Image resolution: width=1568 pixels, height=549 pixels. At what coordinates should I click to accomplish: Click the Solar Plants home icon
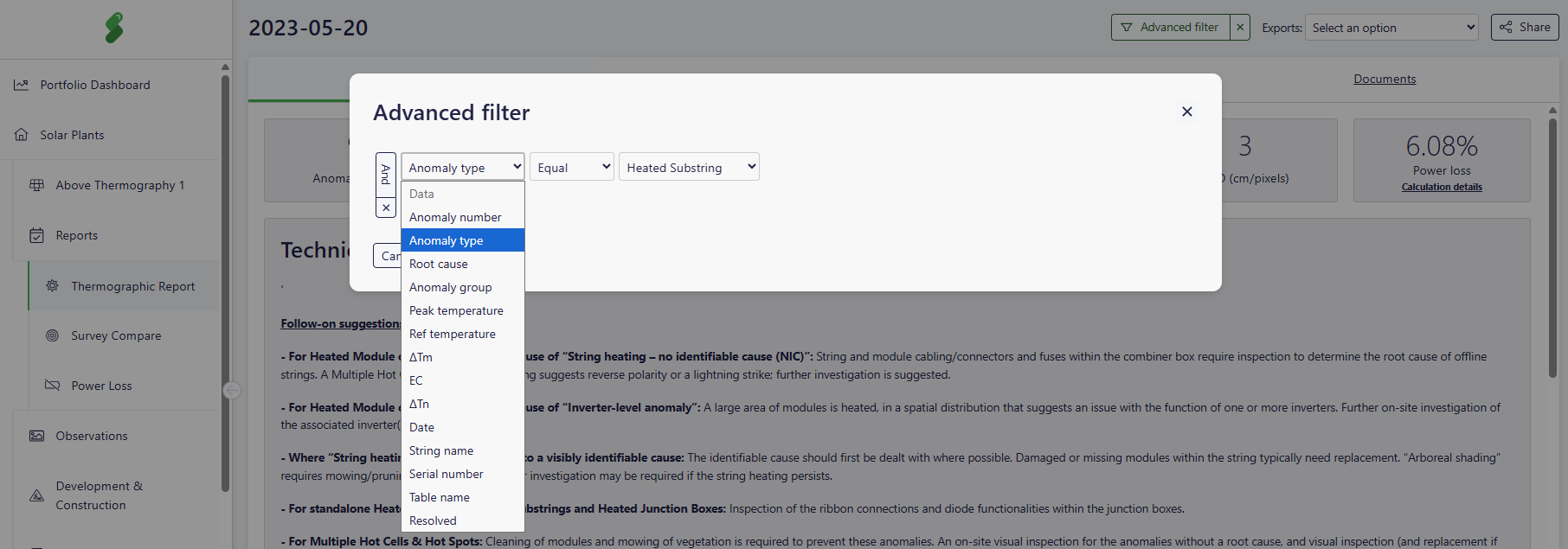22,135
